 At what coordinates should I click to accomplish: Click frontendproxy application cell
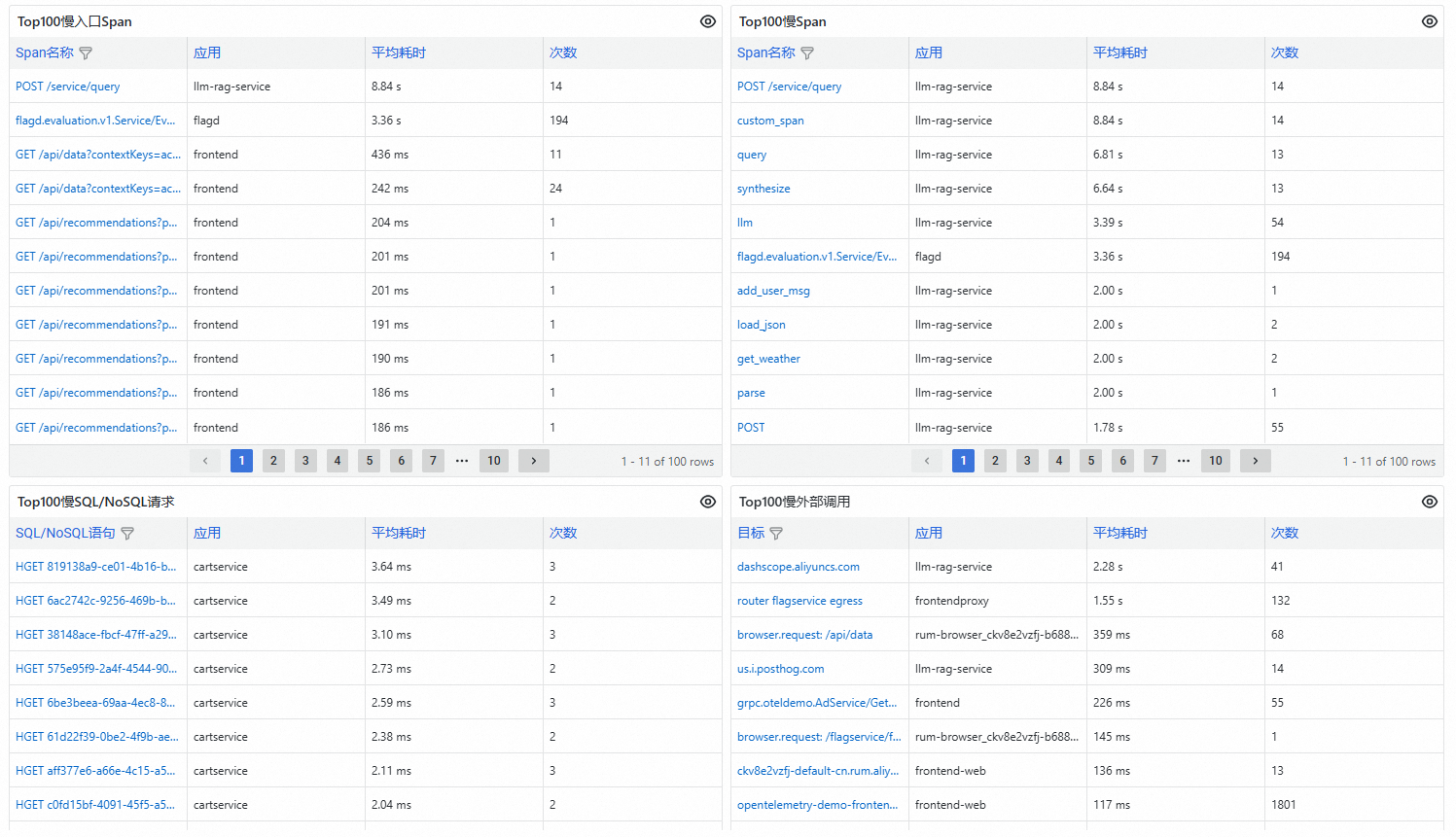pos(952,601)
